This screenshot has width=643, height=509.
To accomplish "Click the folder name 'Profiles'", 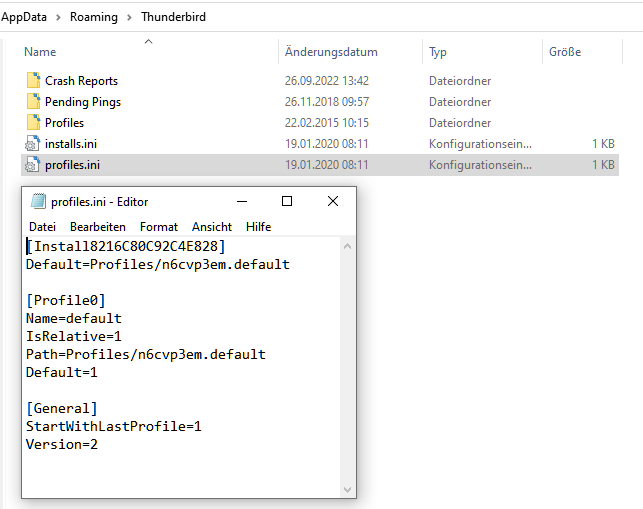I will (64, 123).
